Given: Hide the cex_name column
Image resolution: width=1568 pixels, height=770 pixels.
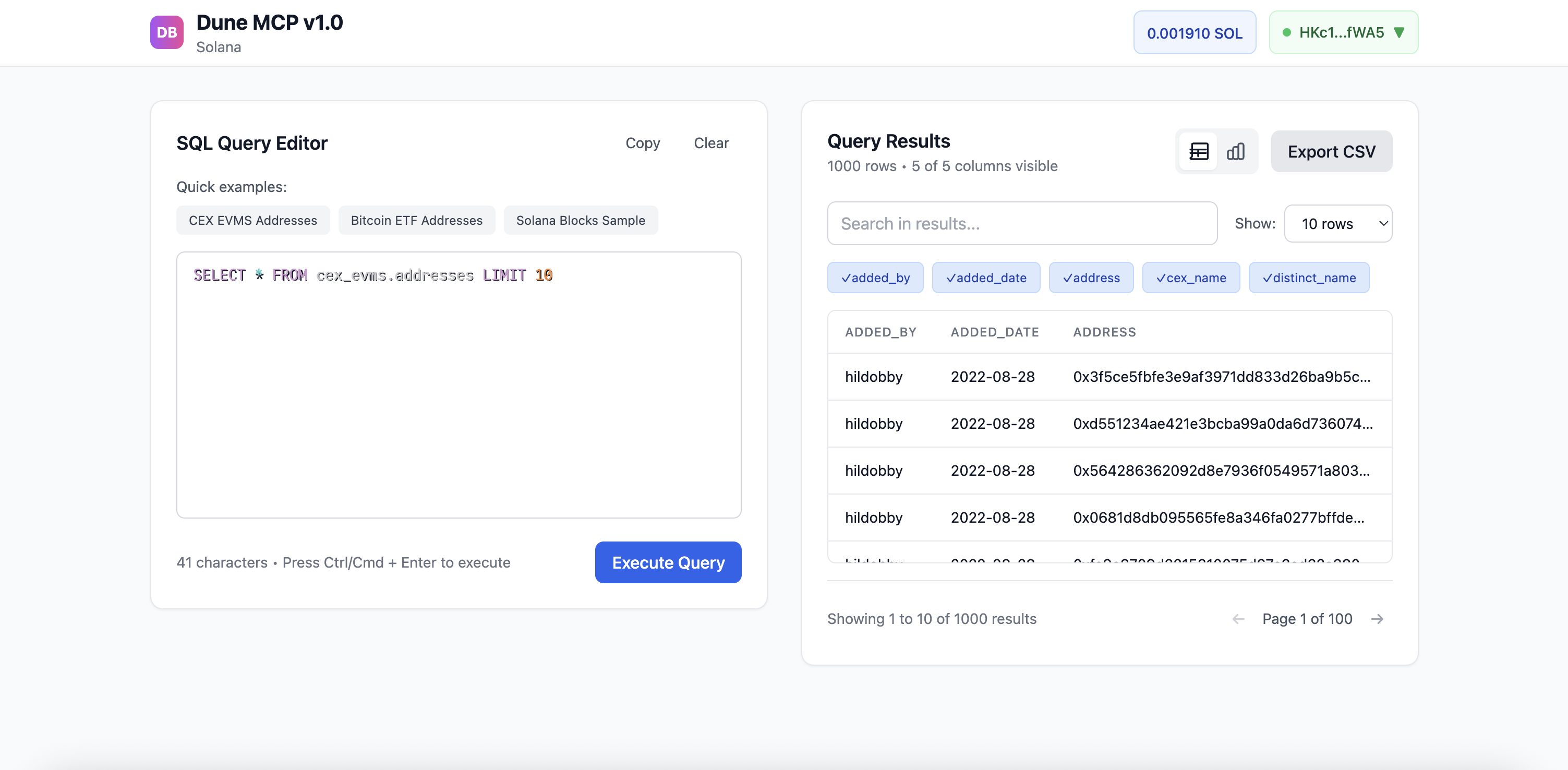Looking at the screenshot, I should (1191, 278).
